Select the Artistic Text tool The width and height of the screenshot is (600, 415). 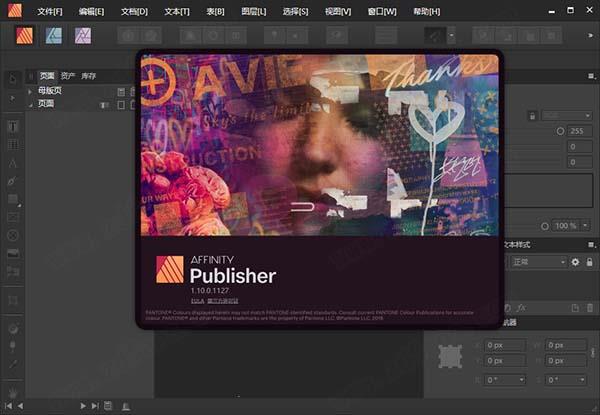[x=13, y=163]
